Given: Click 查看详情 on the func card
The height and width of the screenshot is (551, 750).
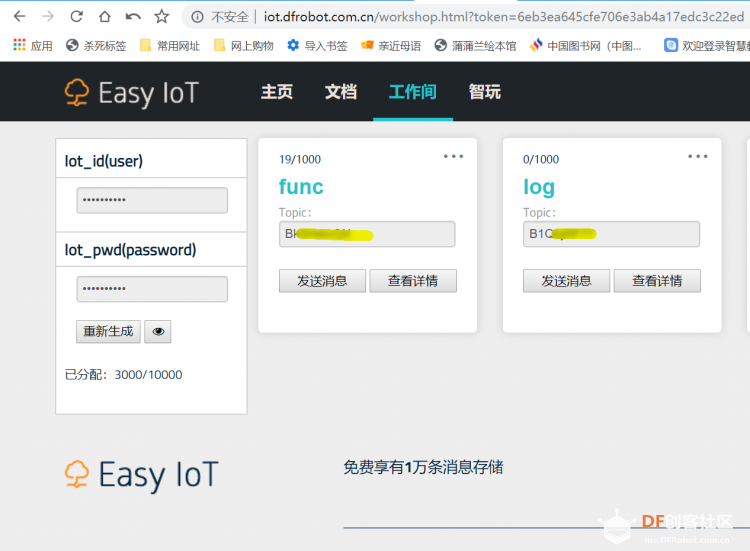Looking at the screenshot, I should point(413,281).
